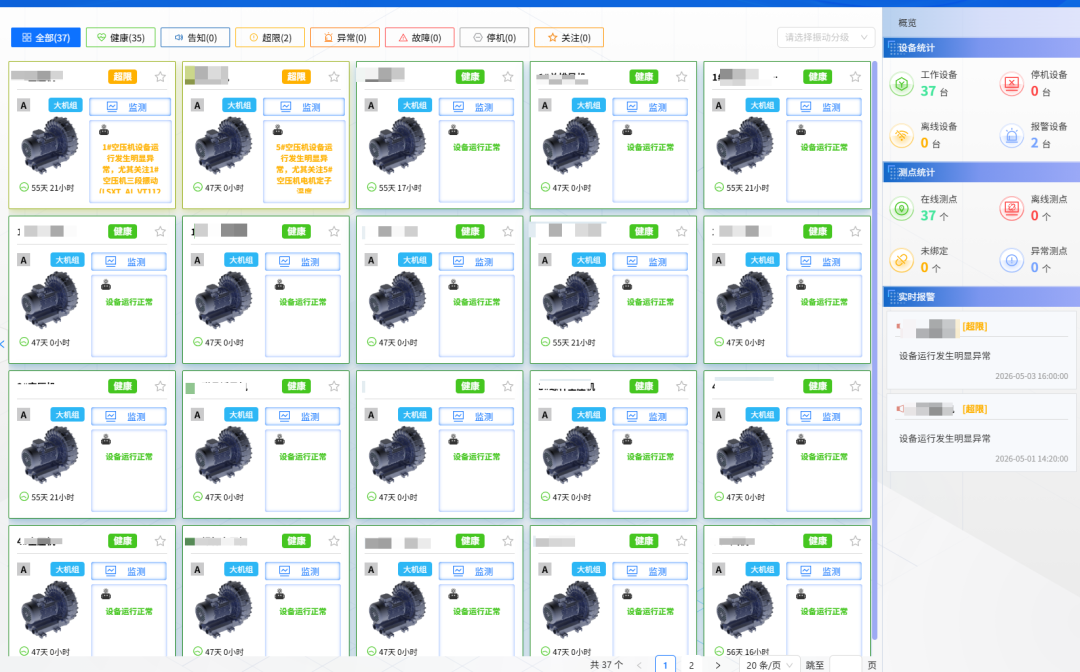1080x672 pixels.
Task: Click the 离线测点 red icon
Action: coord(1011,209)
